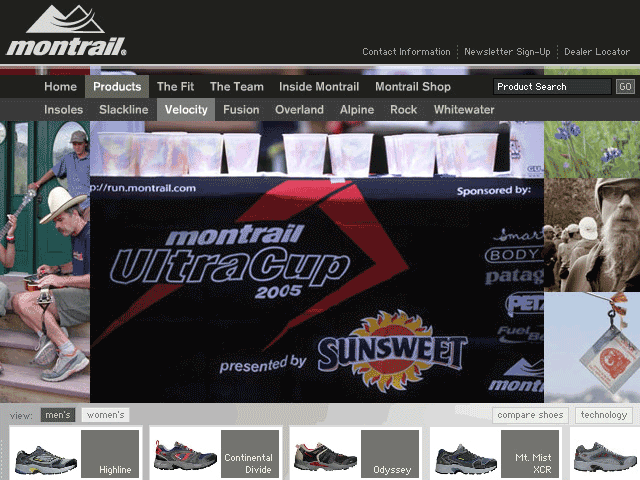Select the Velocity category tab
This screenshot has width=640, height=480.
pyautogui.click(x=186, y=109)
